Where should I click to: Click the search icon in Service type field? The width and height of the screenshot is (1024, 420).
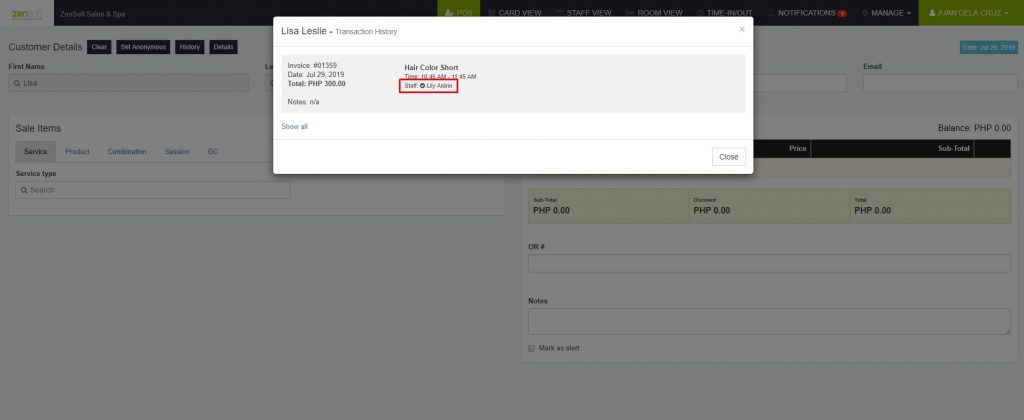coord(24,190)
